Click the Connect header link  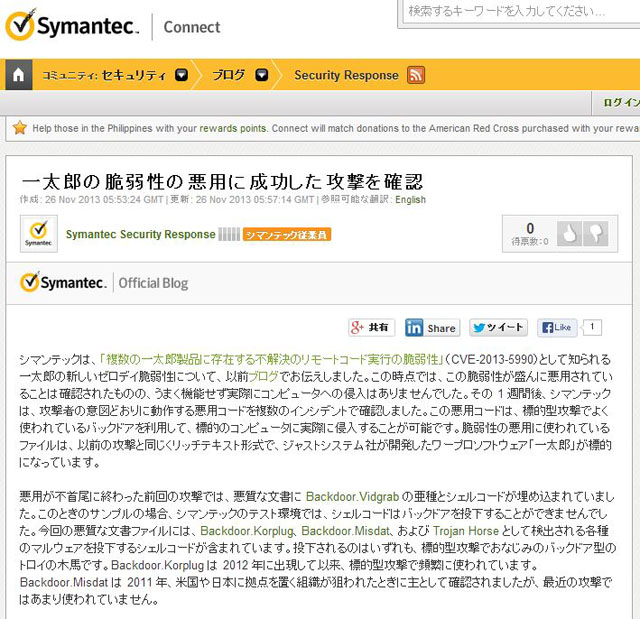[192, 27]
